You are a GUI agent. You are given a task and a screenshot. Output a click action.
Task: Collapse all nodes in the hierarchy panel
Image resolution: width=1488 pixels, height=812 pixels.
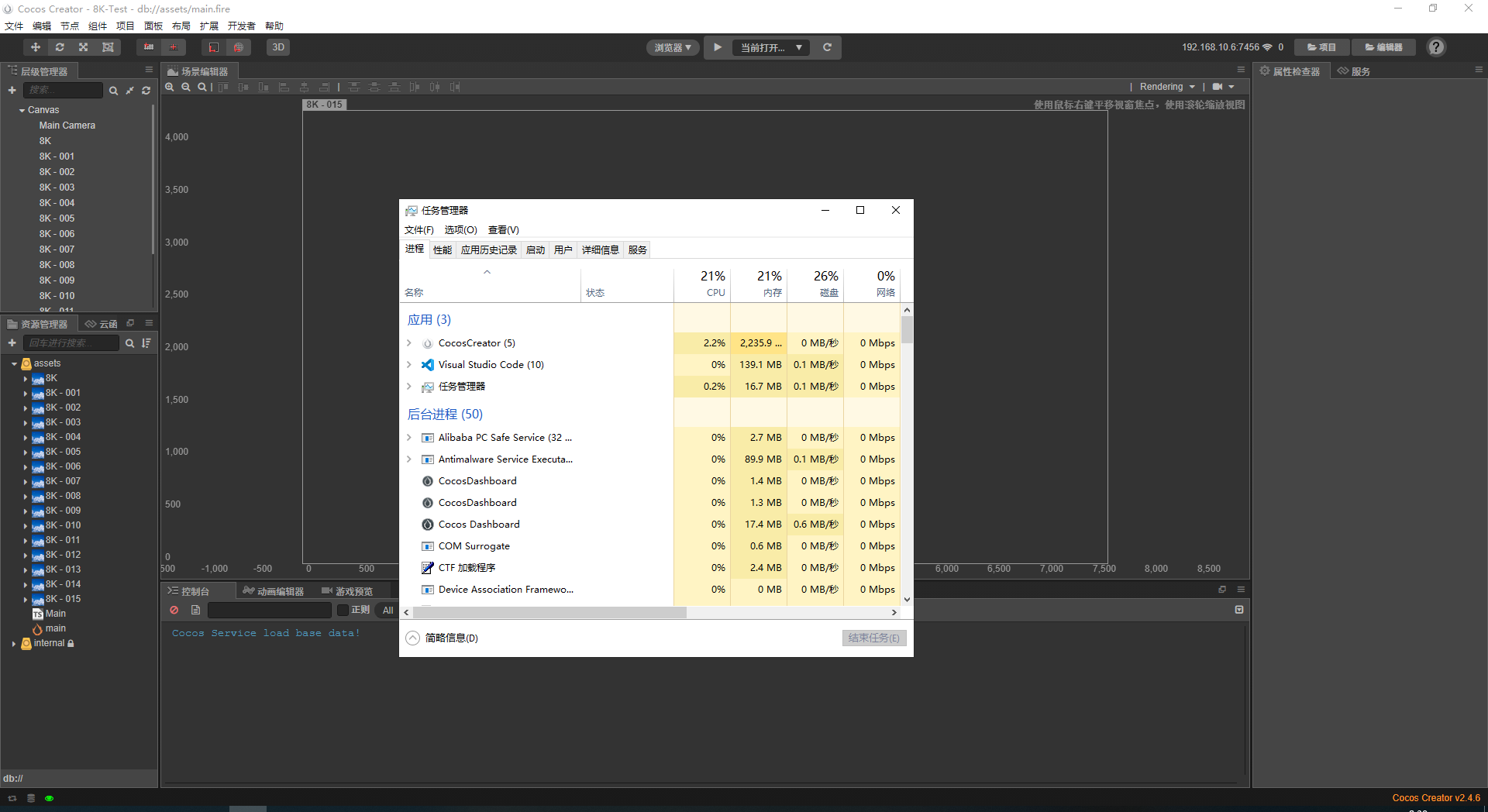[129, 91]
